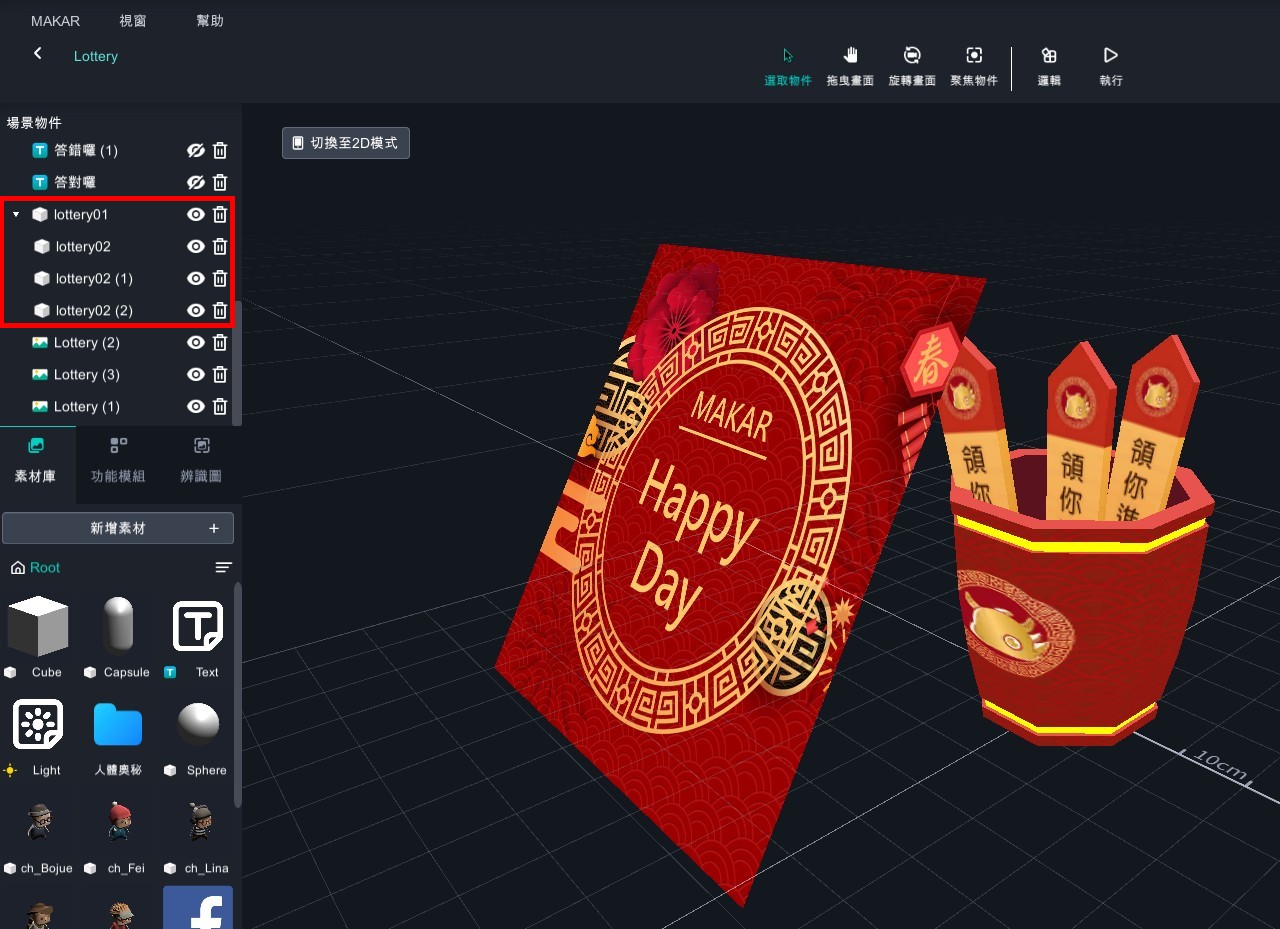Screen dimensions: 1280x929
Task: Go back using the left arrow icon
Action: (38, 54)
